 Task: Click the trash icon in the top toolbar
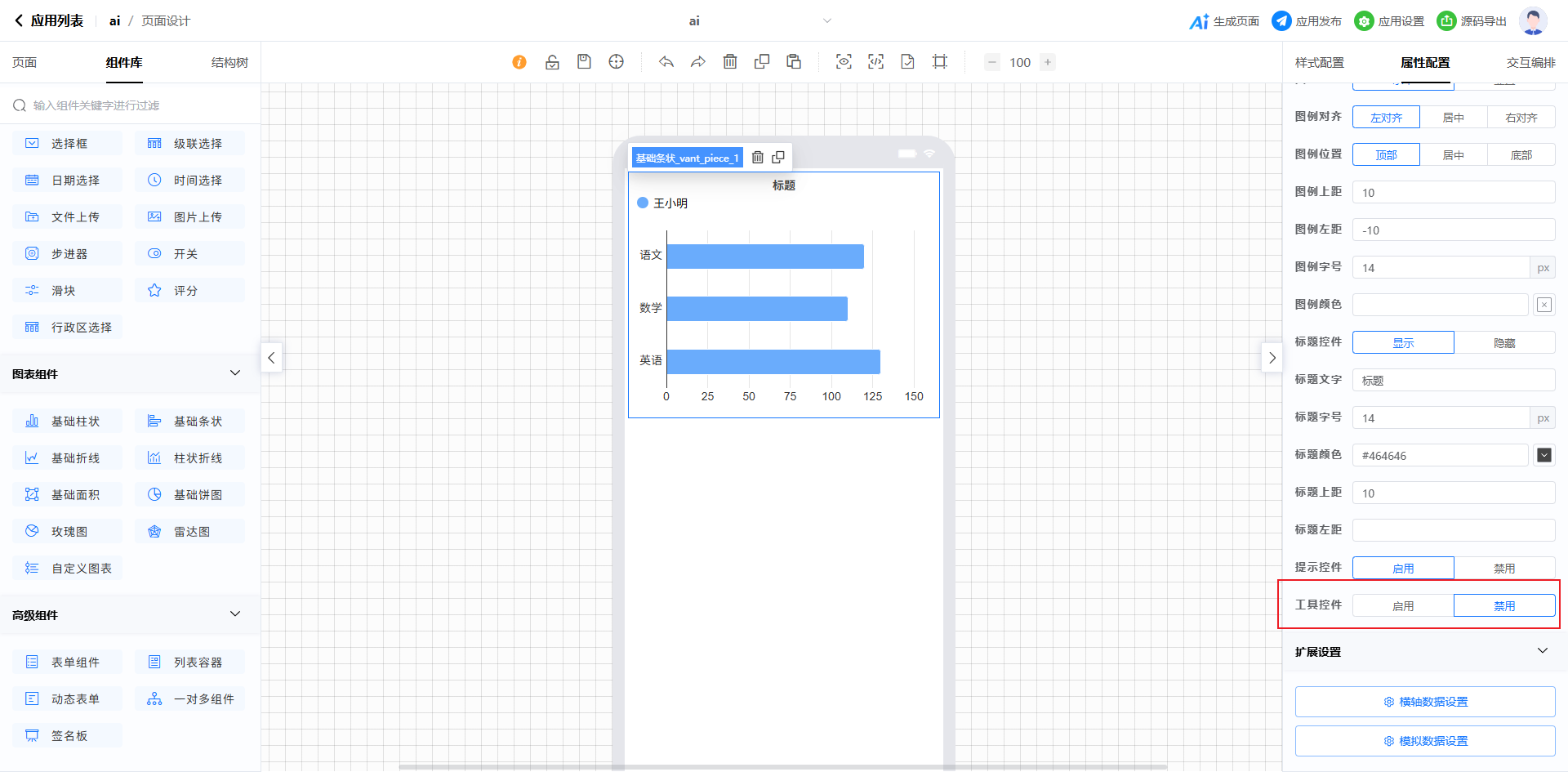coord(730,62)
